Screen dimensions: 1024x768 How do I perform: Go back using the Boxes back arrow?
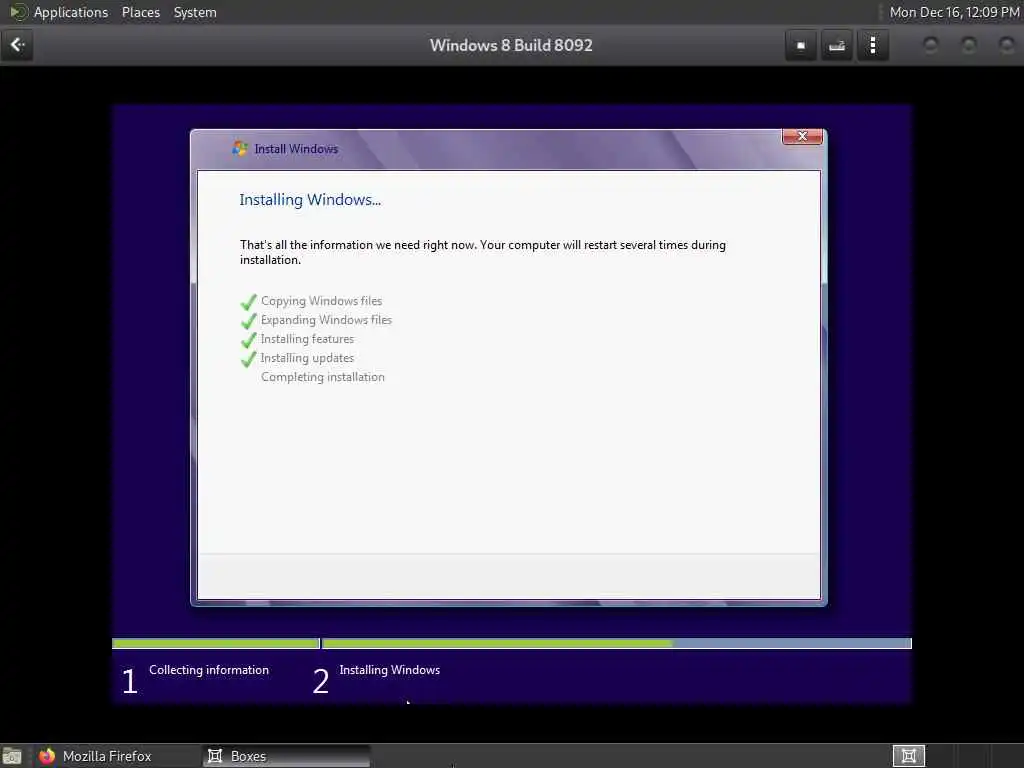coord(17,45)
